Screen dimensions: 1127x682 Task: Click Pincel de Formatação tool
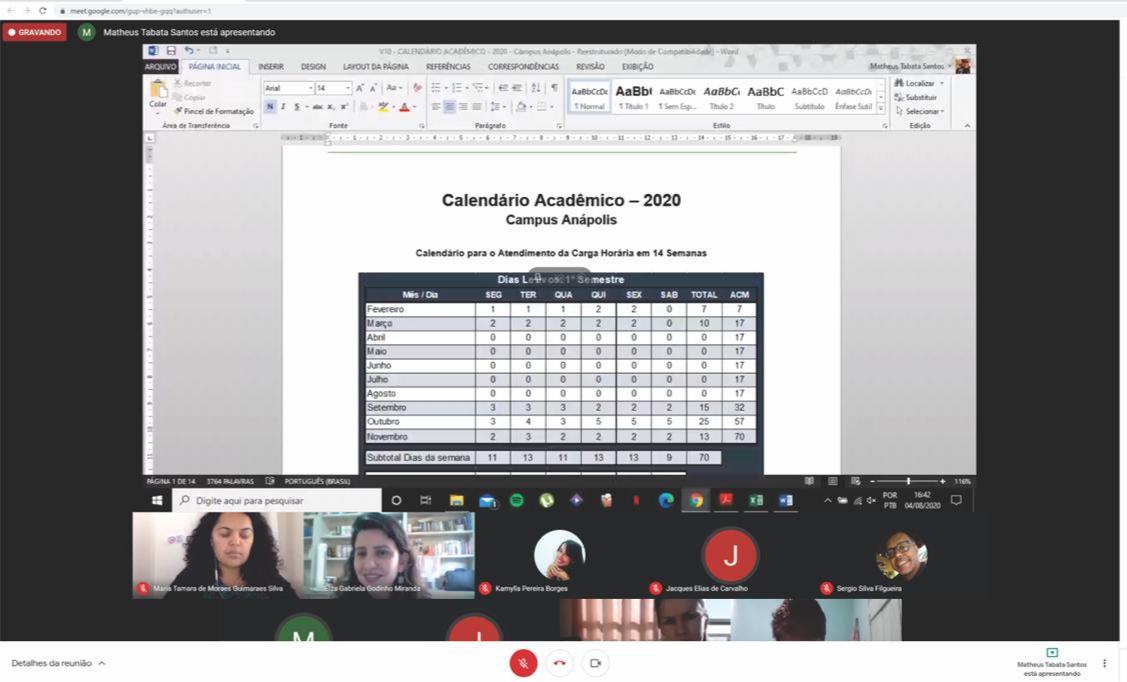pyautogui.click(x=217, y=111)
